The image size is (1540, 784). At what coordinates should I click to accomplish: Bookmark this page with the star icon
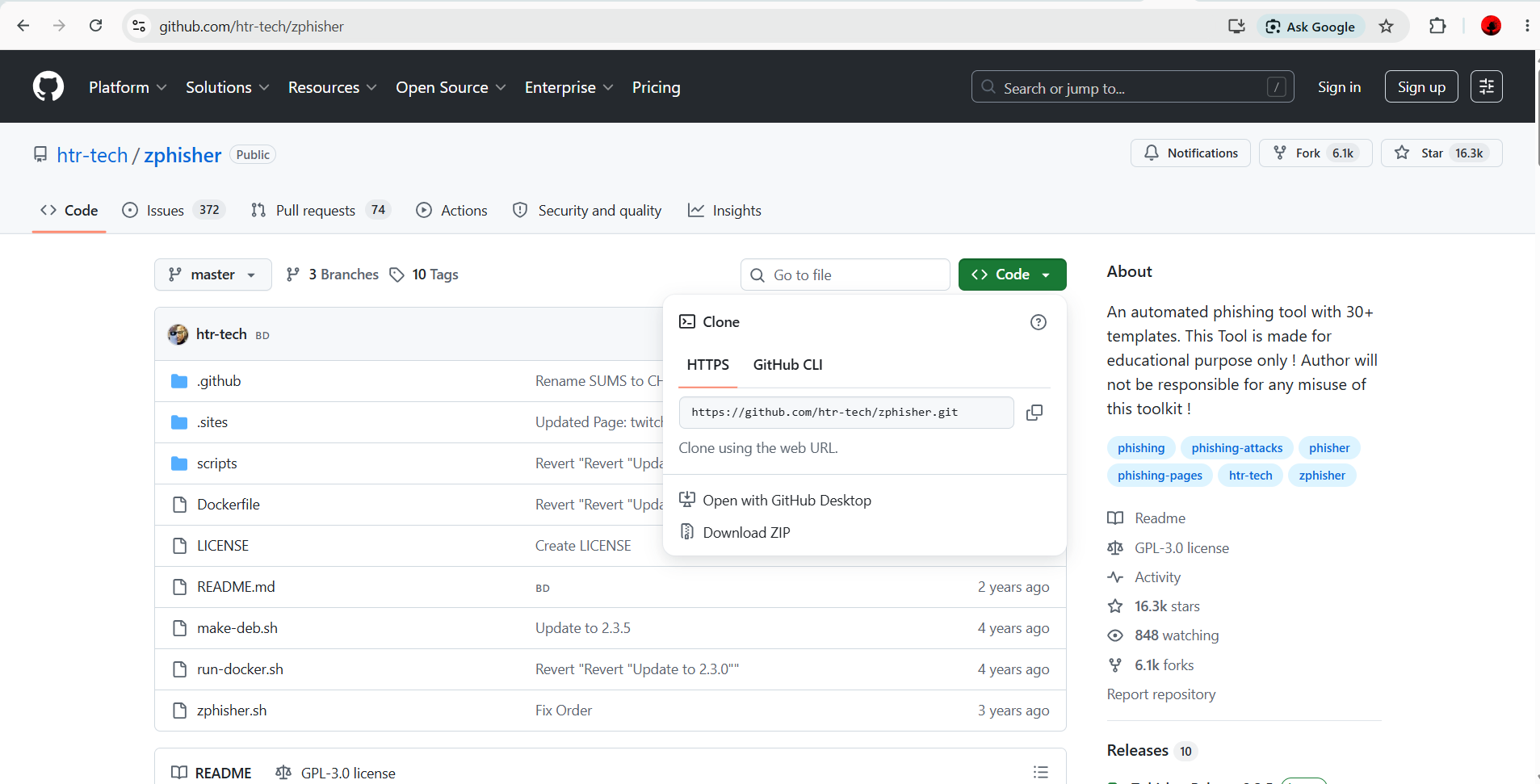(1387, 27)
